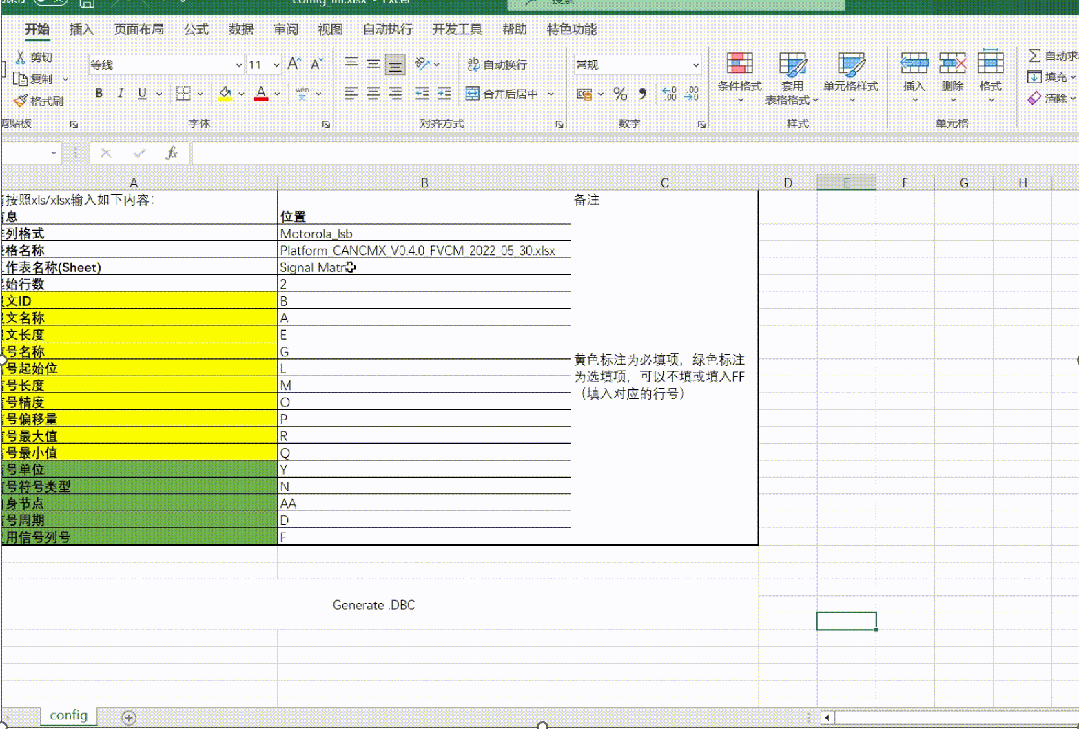Switch to the Insert (插入) ribbon tab

pos(81,29)
